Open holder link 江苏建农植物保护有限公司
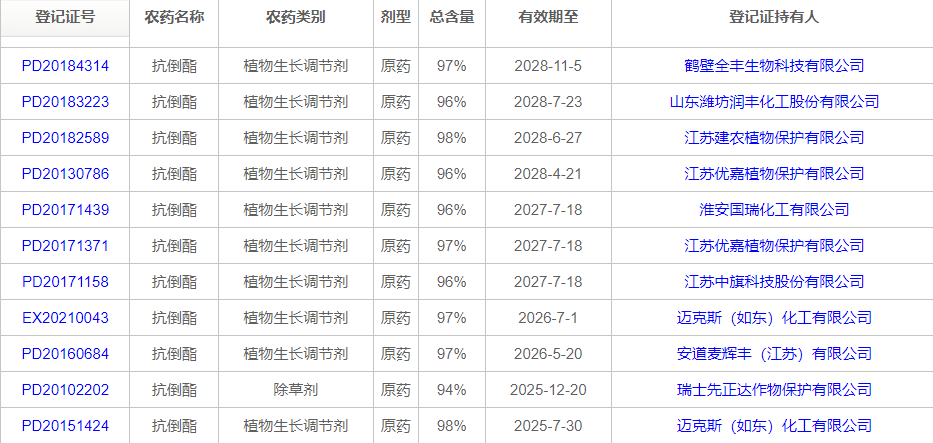This screenshot has width=933, height=443. click(x=774, y=138)
